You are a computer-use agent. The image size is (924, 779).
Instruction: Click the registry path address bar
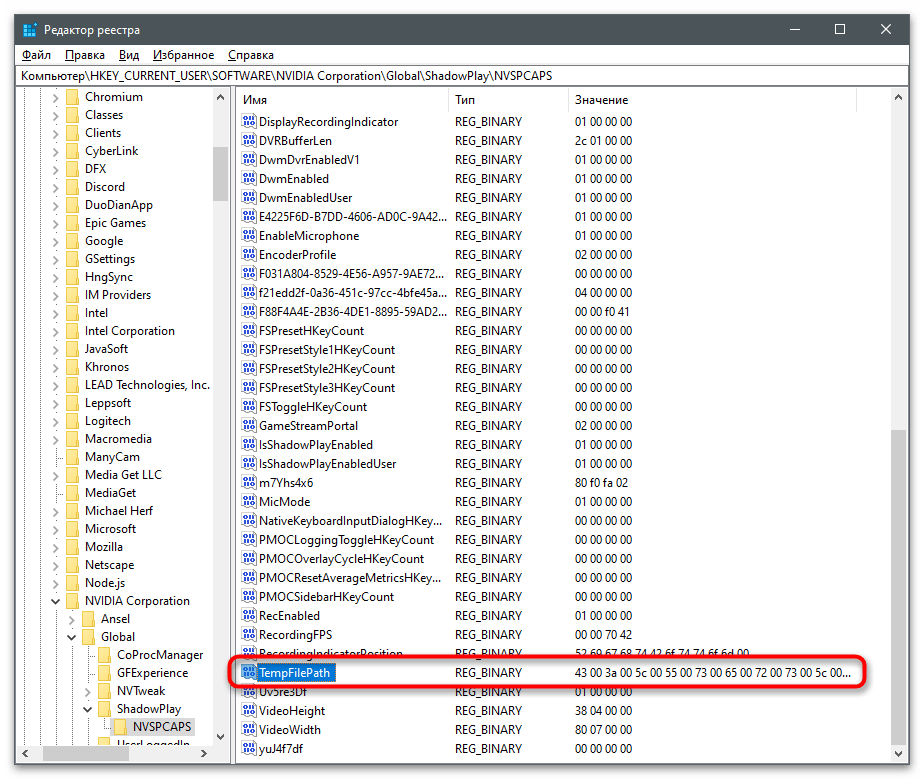pos(461,75)
